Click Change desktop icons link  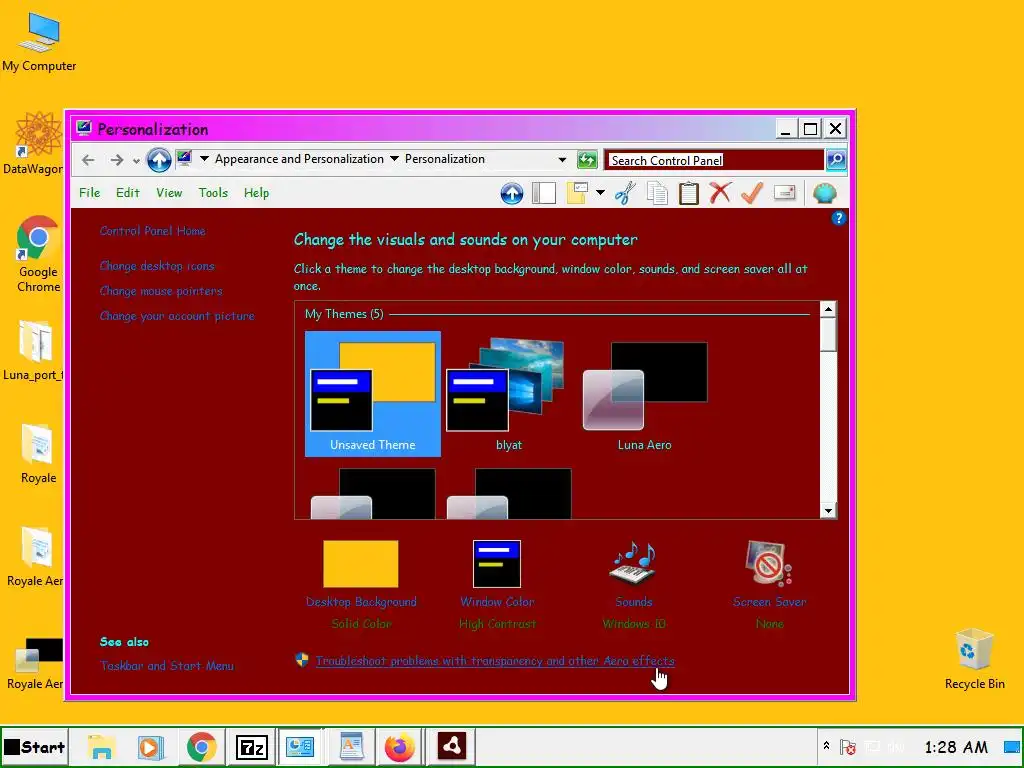157,266
